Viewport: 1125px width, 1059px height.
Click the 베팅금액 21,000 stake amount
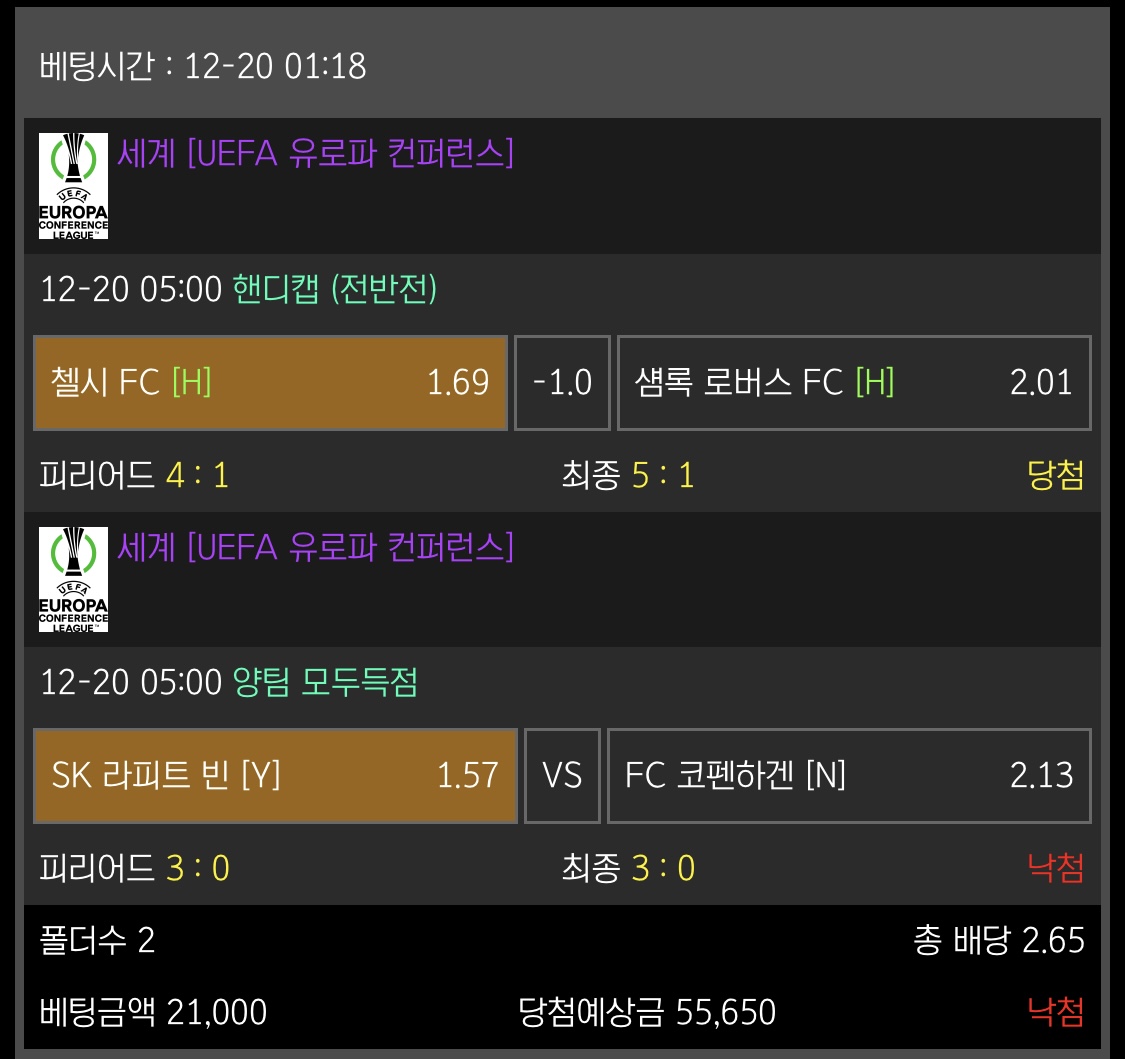click(153, 1012)
